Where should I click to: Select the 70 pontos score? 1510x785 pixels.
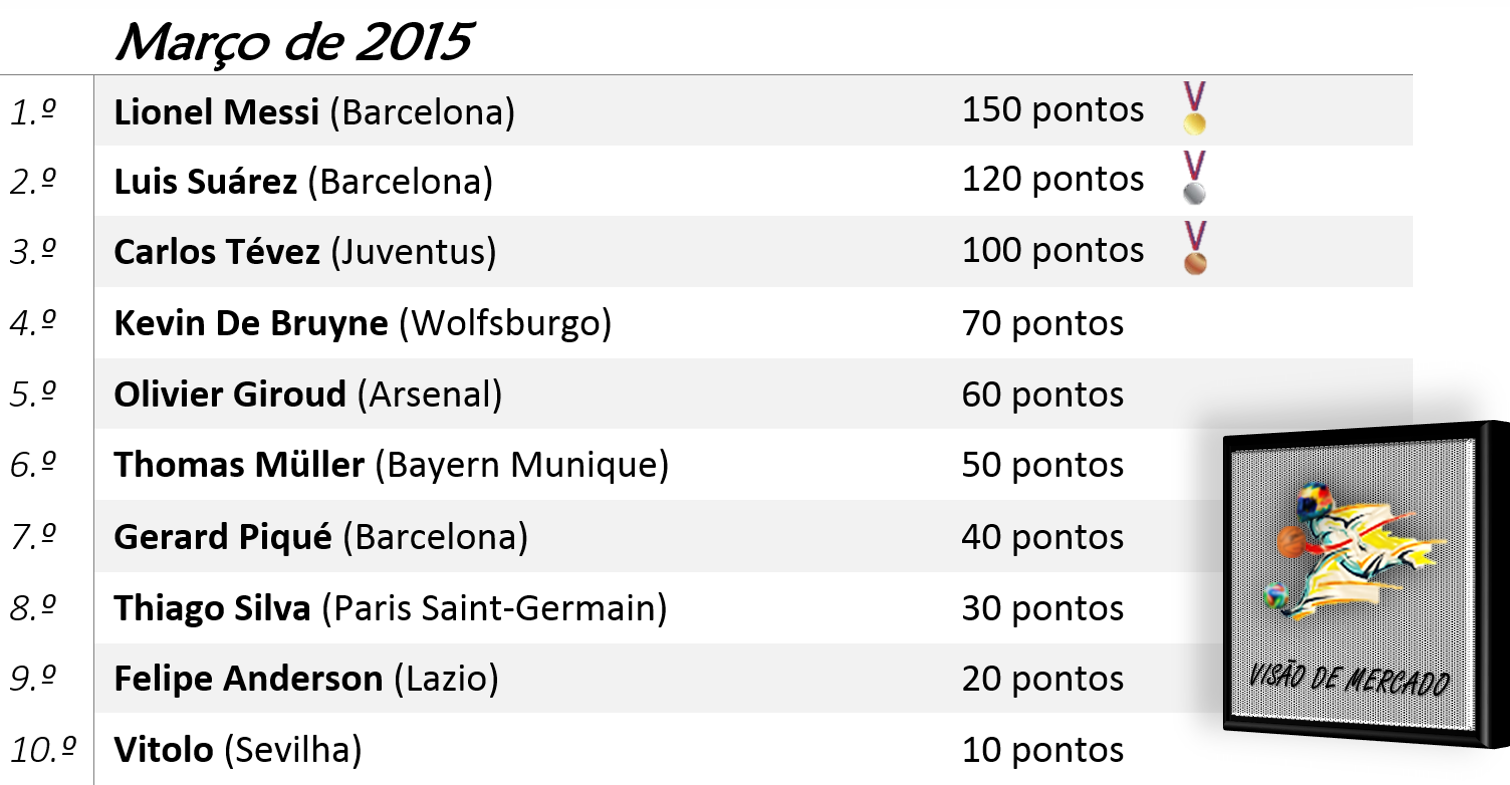(1042, 323)
